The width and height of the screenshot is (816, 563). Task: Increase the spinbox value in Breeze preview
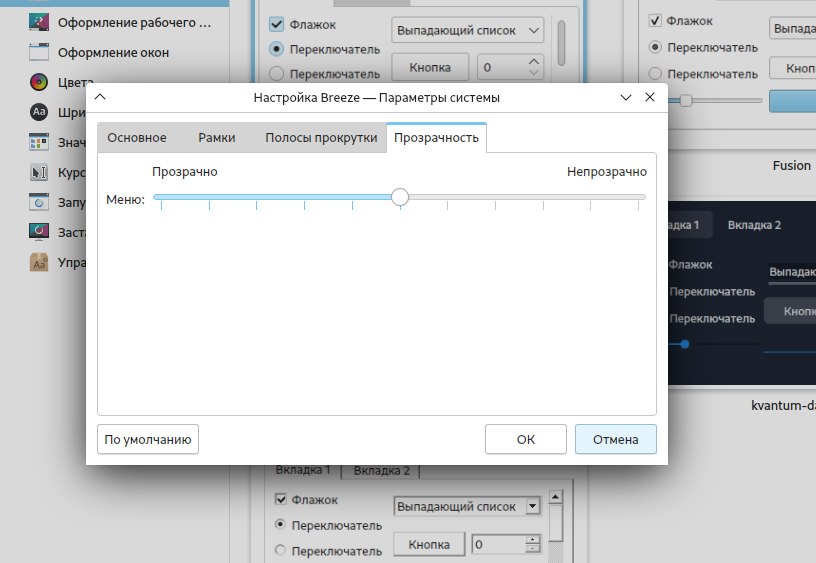534,61
